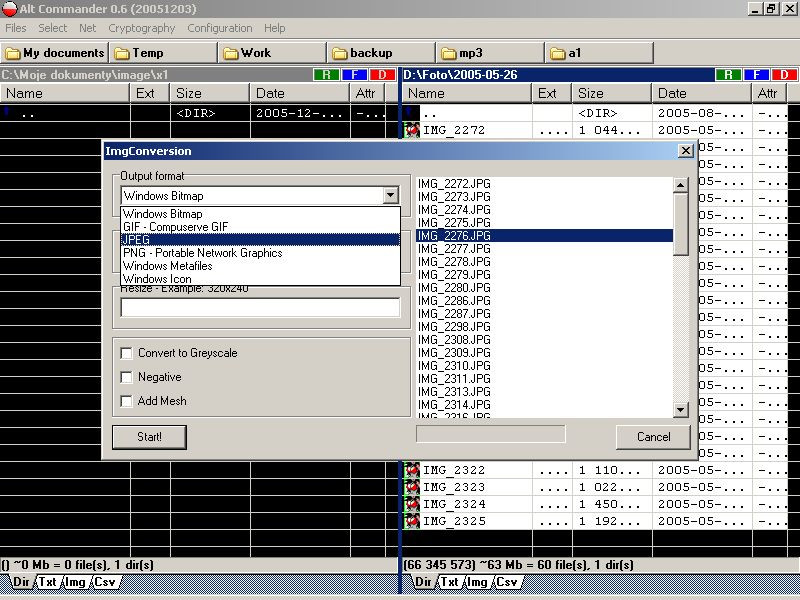This screenshot has height=600, width=800.
Task: Select IMG_2276.JPG in the conversion list
Action: [x=544, y=236]
